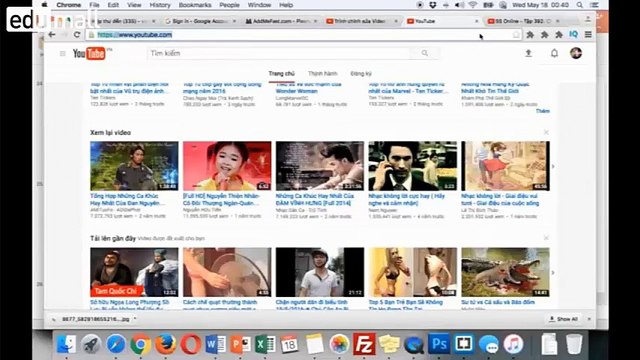Open Photos app from the Dock
The height and width of the screenshot is (360, 640).
[x=339, y=344]
